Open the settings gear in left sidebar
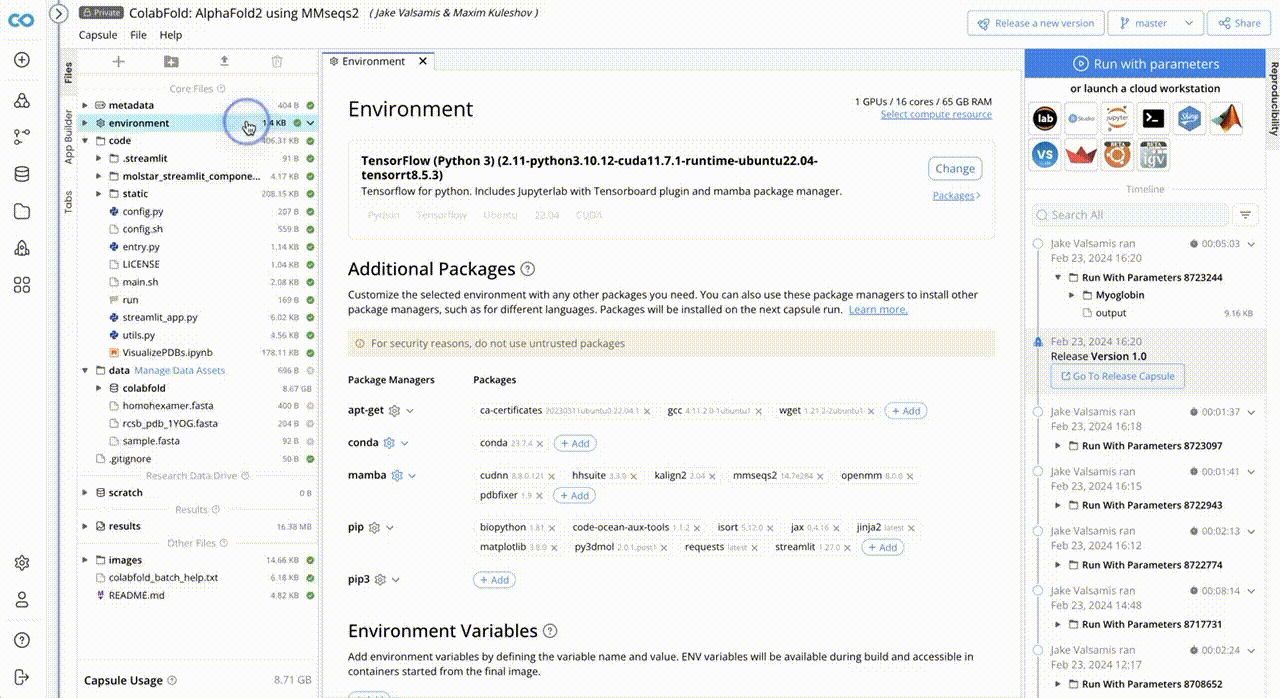Image resolution: width=1280 pixels, height=698 pixels. point(21,562)
